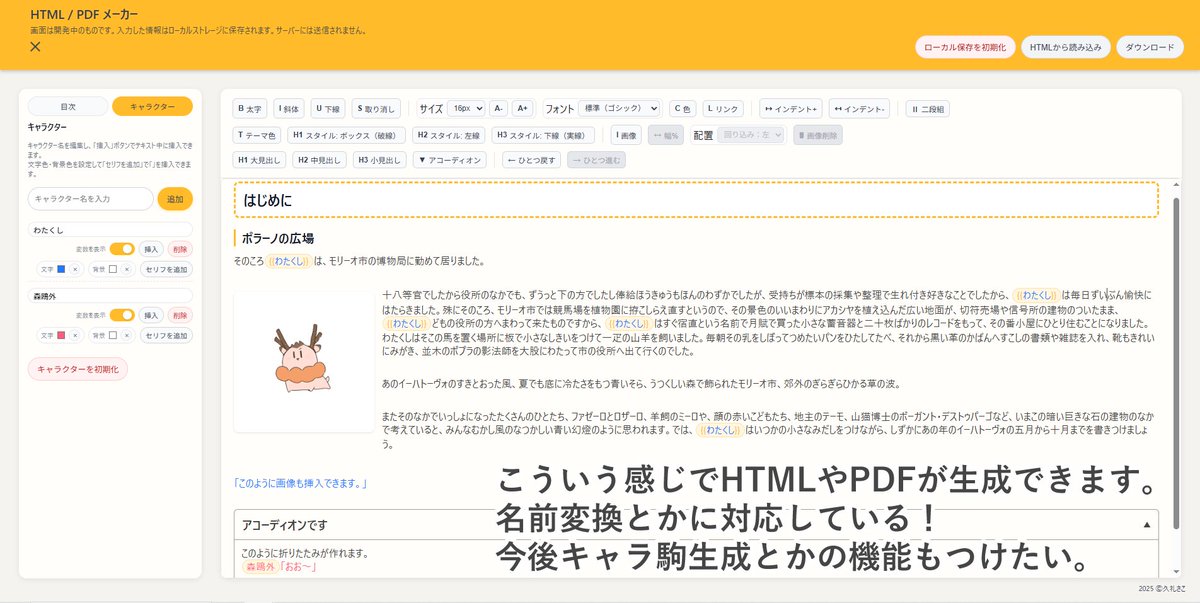Clear わたくし text color with the × chip

coord(75,269)
